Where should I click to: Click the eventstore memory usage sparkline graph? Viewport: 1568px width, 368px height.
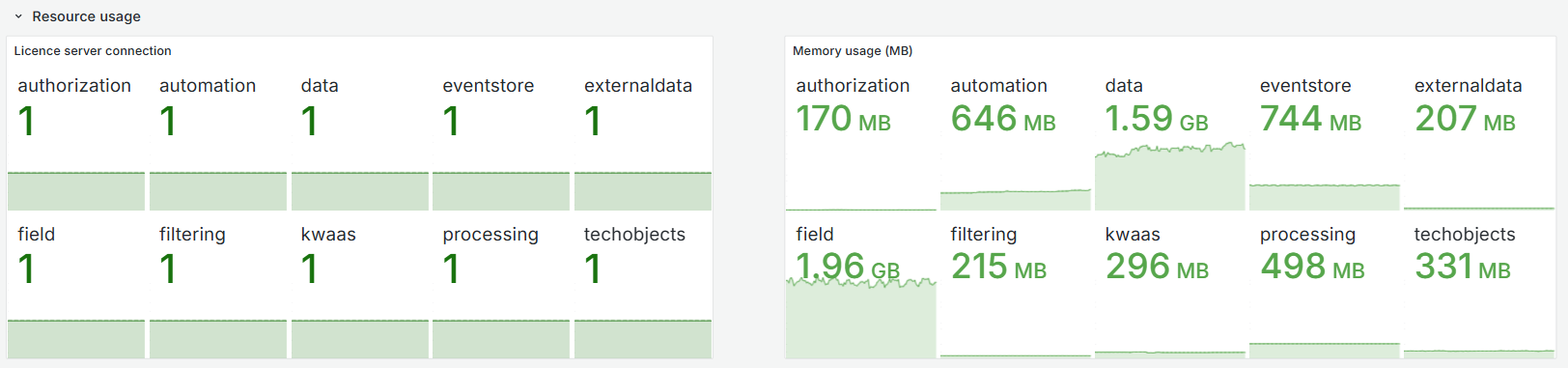click(1324, 197)
